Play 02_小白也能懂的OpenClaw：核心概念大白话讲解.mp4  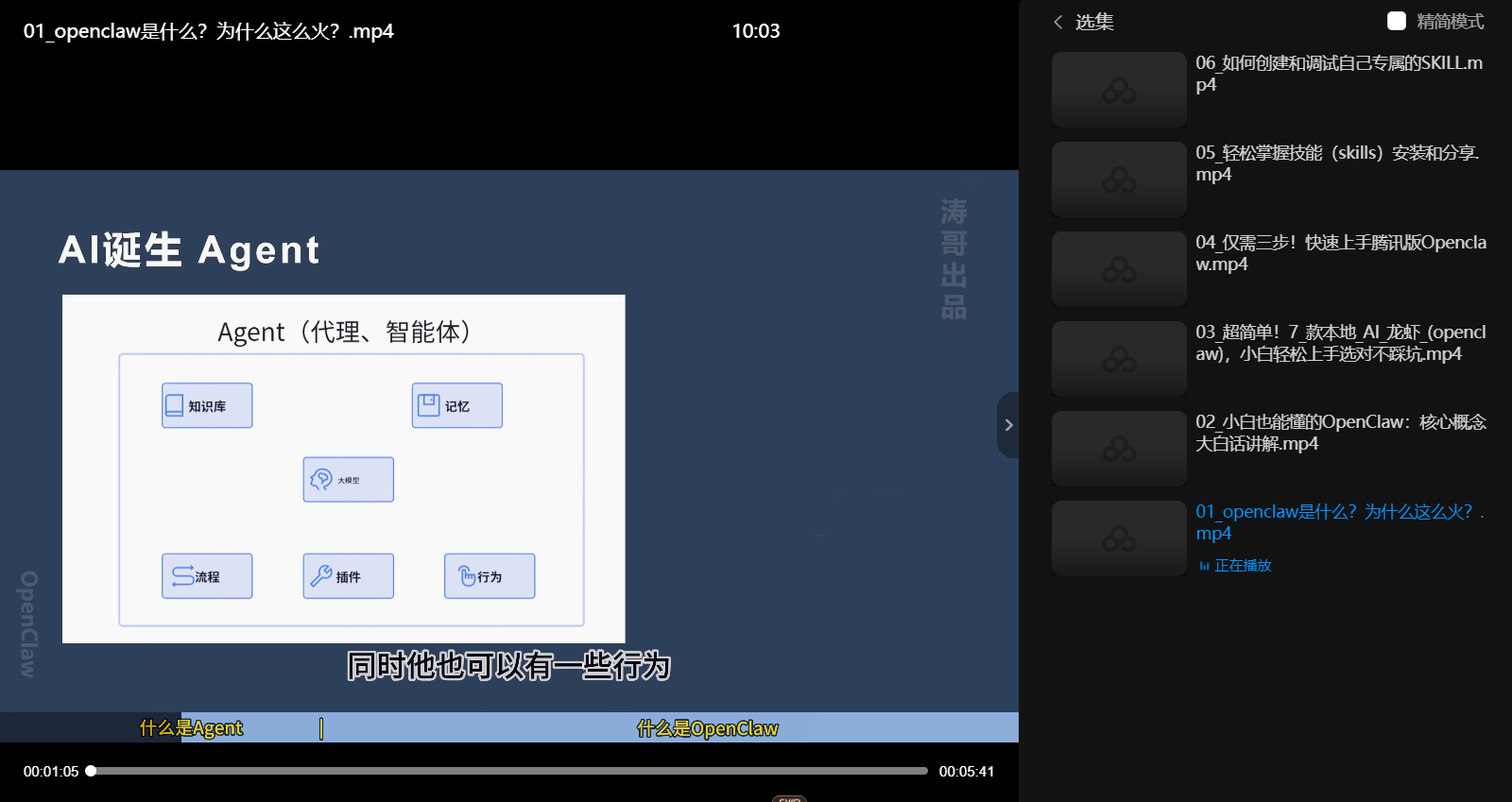click(x=1341, y=433)
